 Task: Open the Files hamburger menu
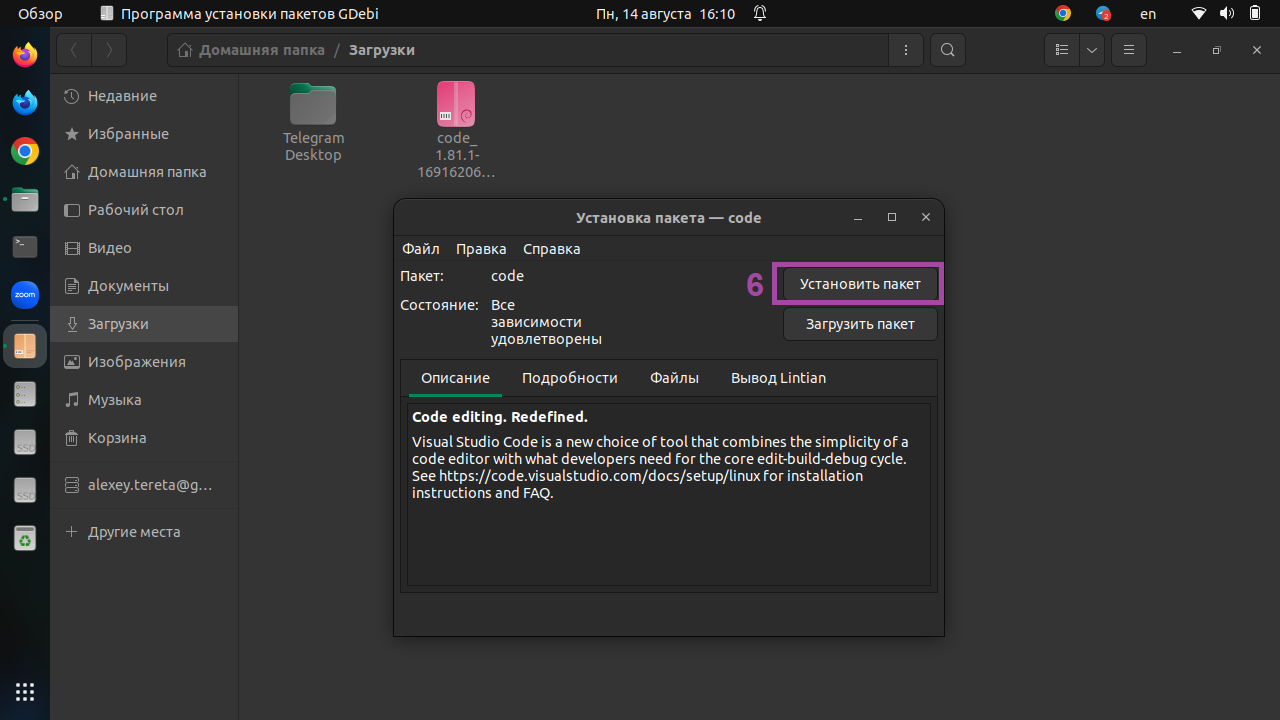1129,50
